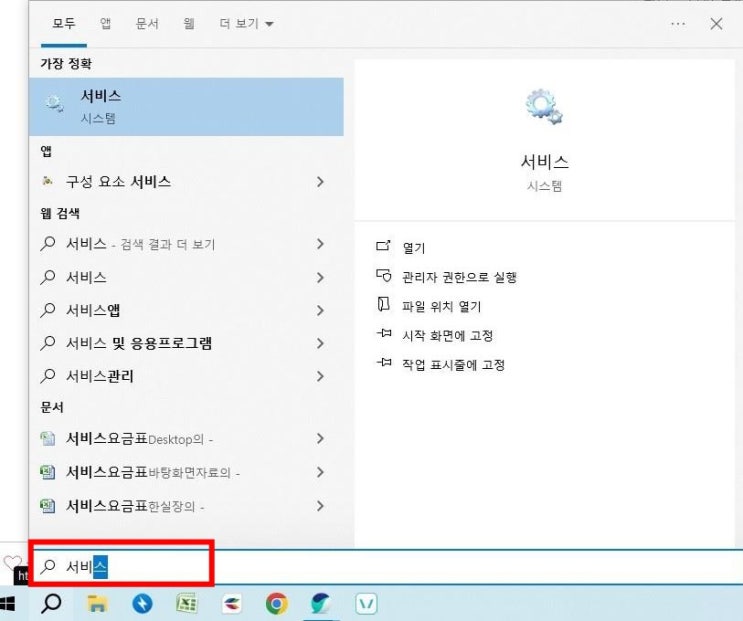Click the folder icon for 파일 위치 열기
743x621 pixels.
pos(383,304)
